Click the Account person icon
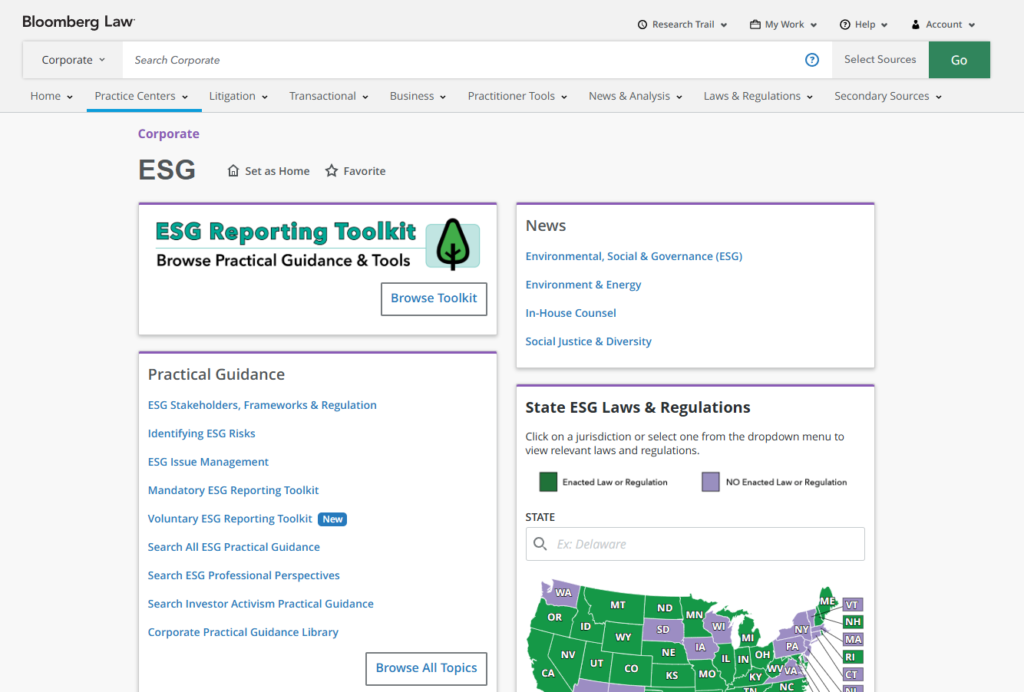 [915, 25]
